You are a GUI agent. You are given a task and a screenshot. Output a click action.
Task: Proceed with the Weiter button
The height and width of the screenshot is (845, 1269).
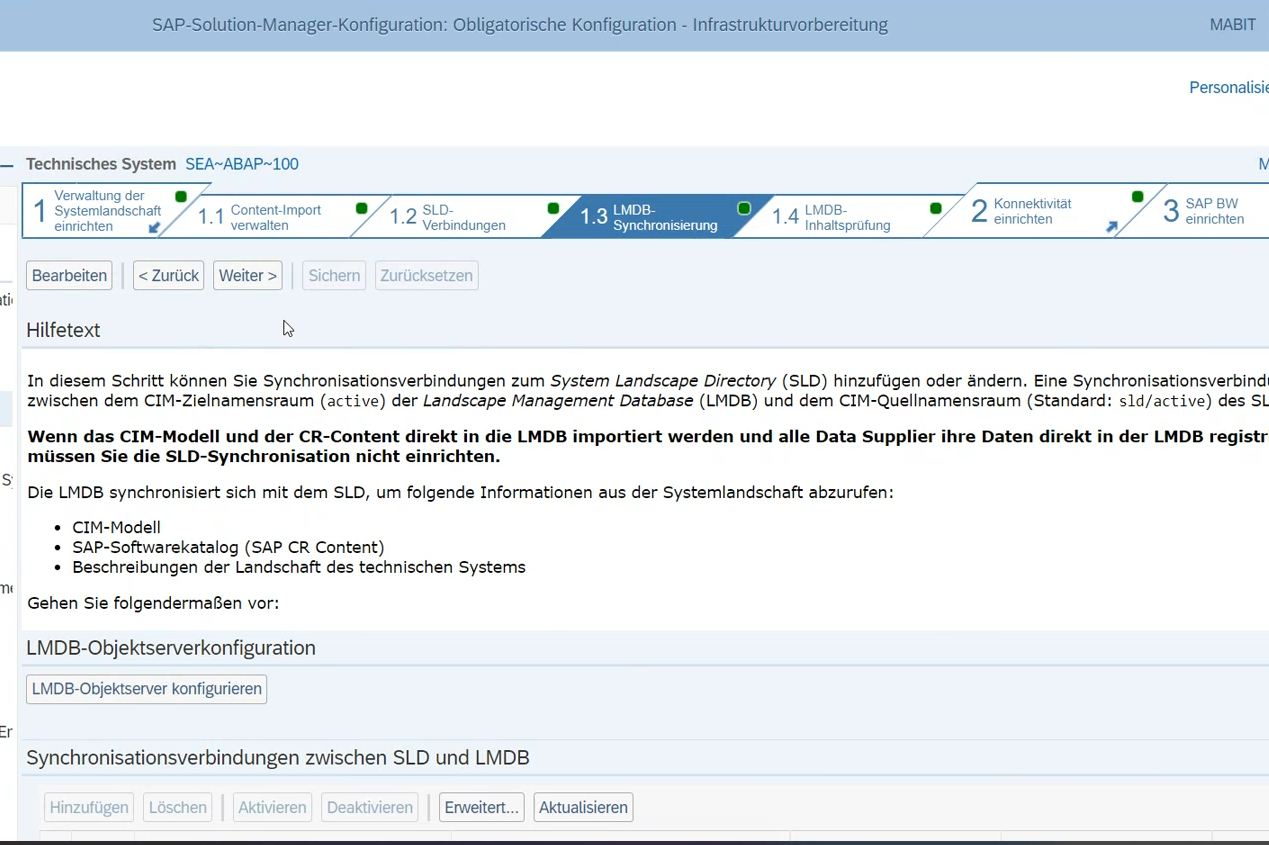pos(247,276)
